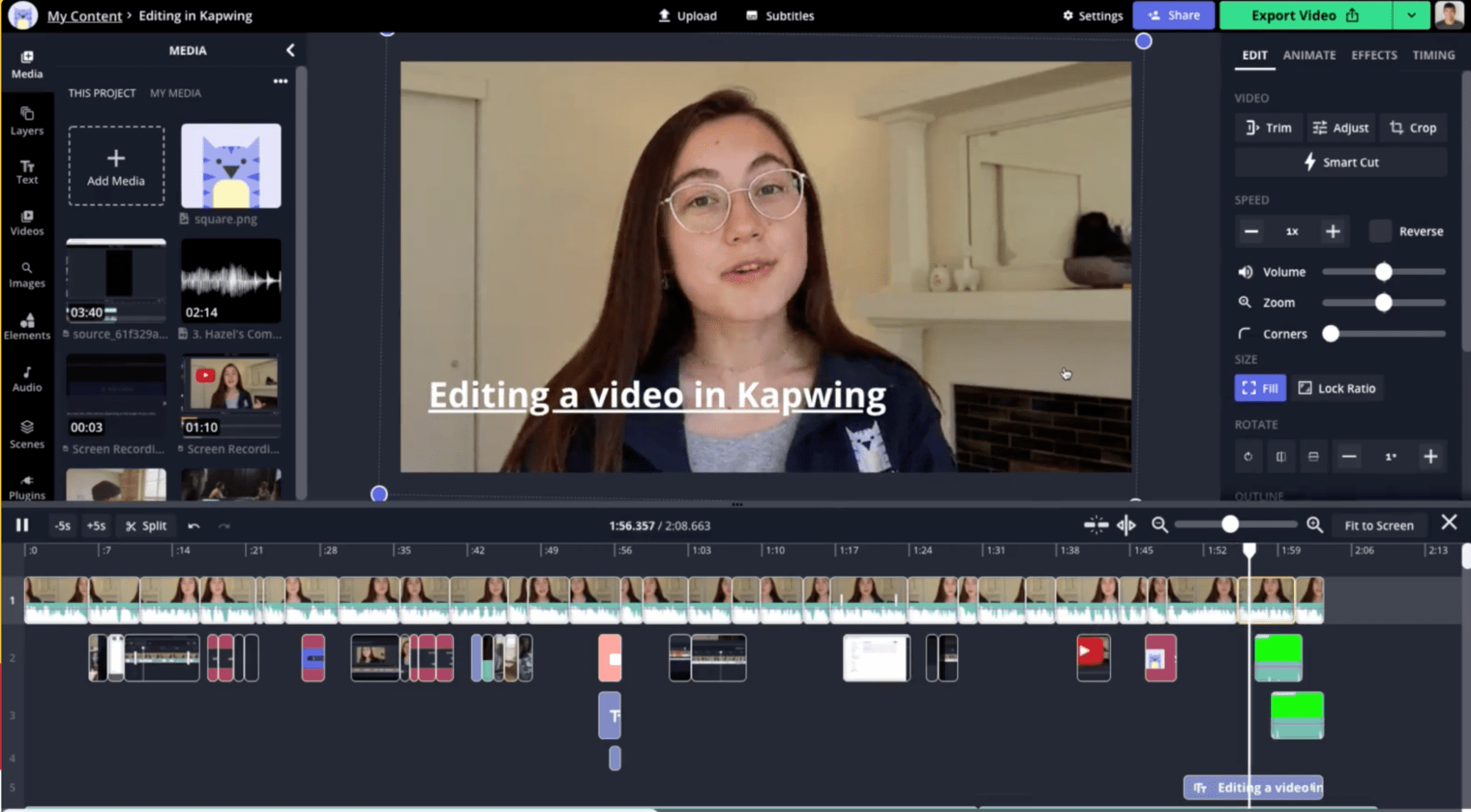Image resolution: width=1471 pixels, height=812 pixels.
Task: Zoom in the timeline magnifier icon
Action: (x=1314, y=525)
